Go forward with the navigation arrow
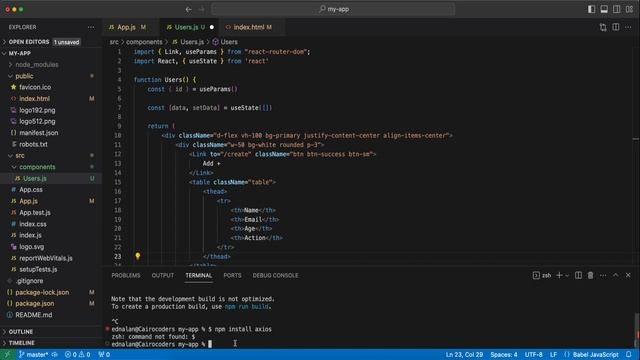The height and width of the screenshot is (360, 640). coord(201,9)
